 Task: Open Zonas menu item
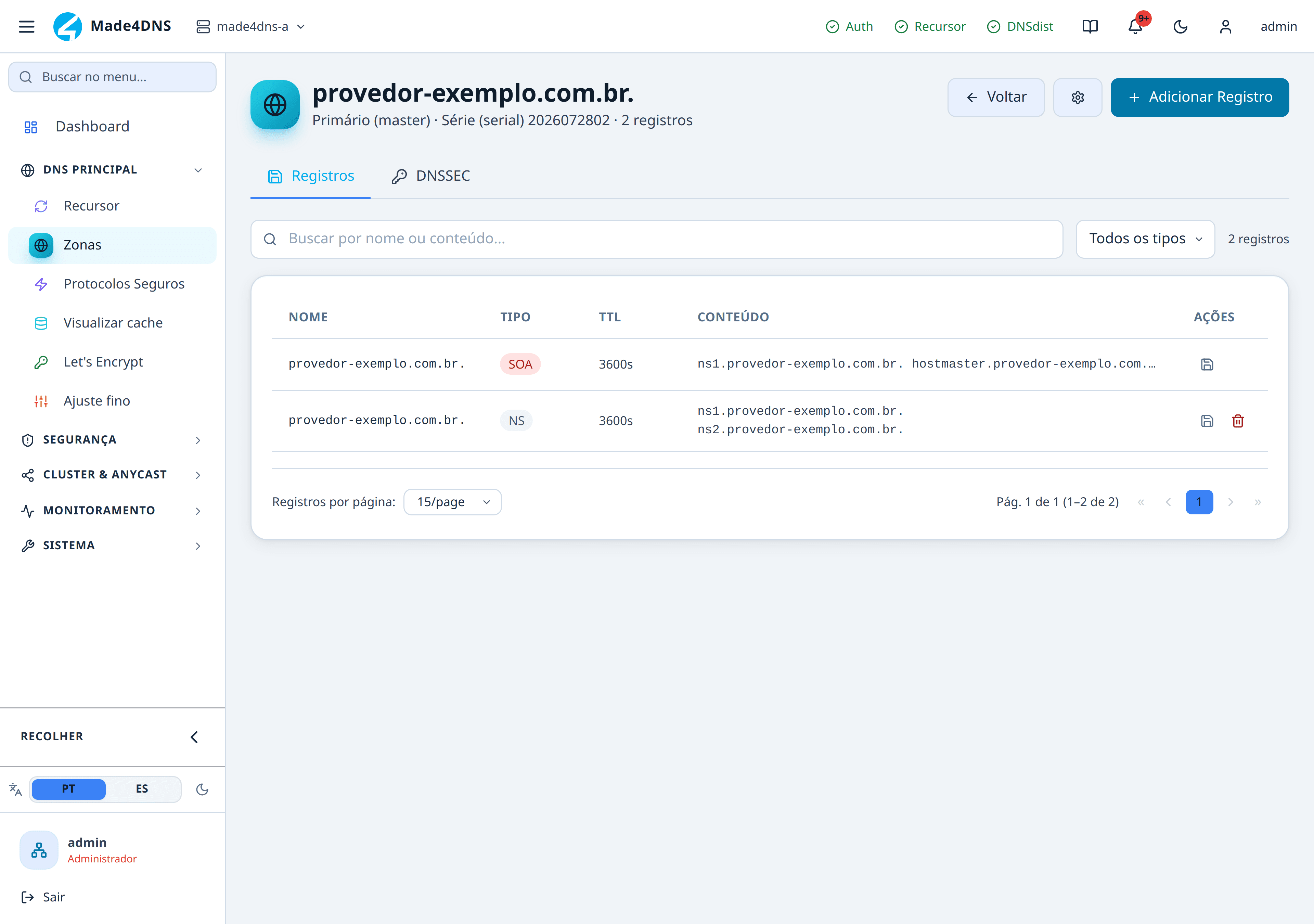(112, 245)
